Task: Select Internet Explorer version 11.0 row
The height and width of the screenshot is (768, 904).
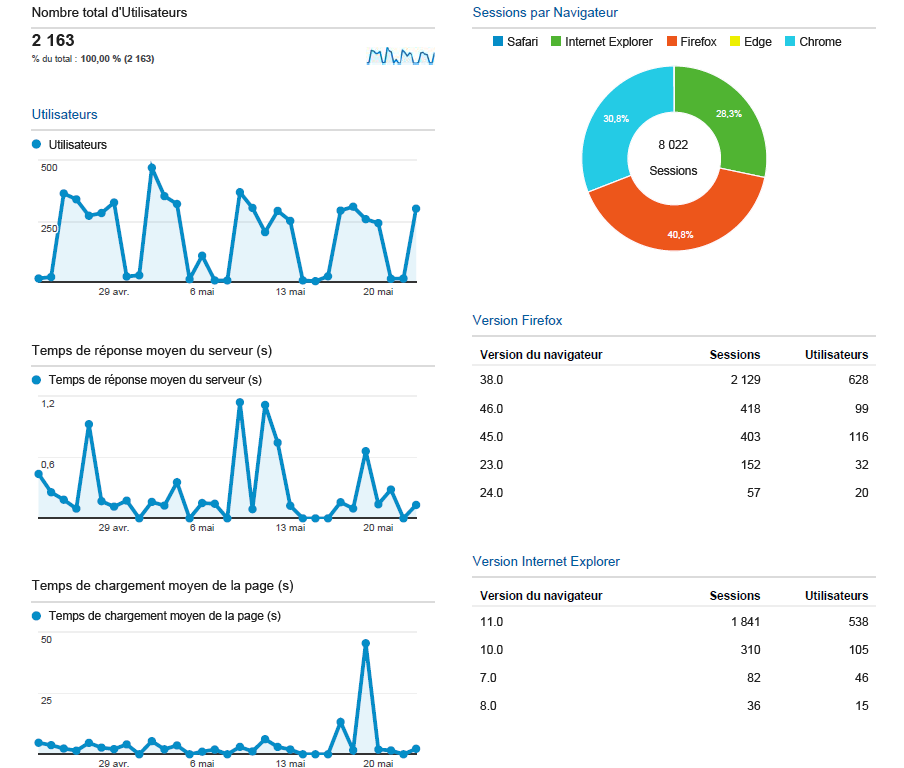Action: 673,622
